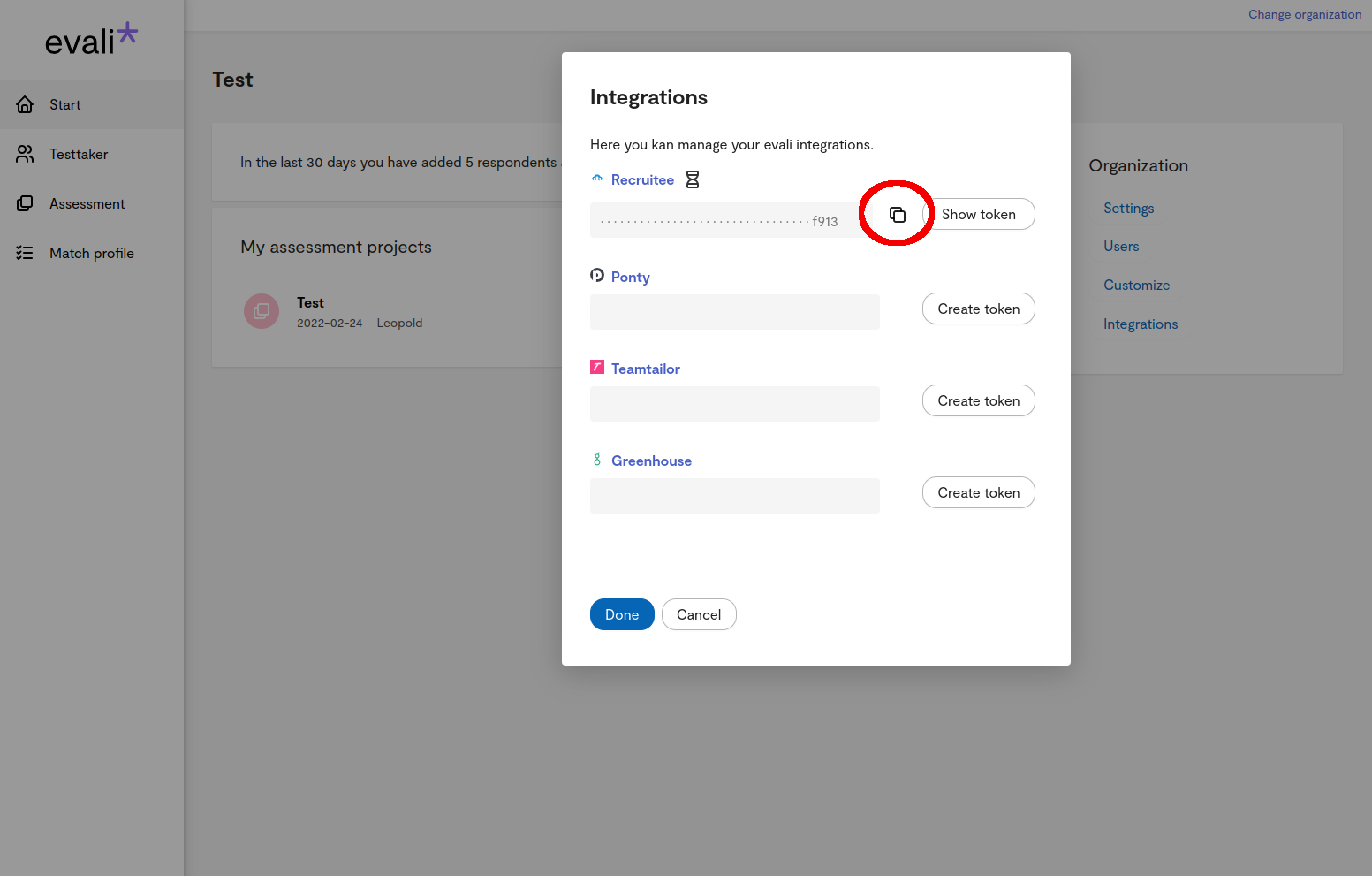Show the Recruitee token
The image size is (1372, 876).
(x=979, y=214)
